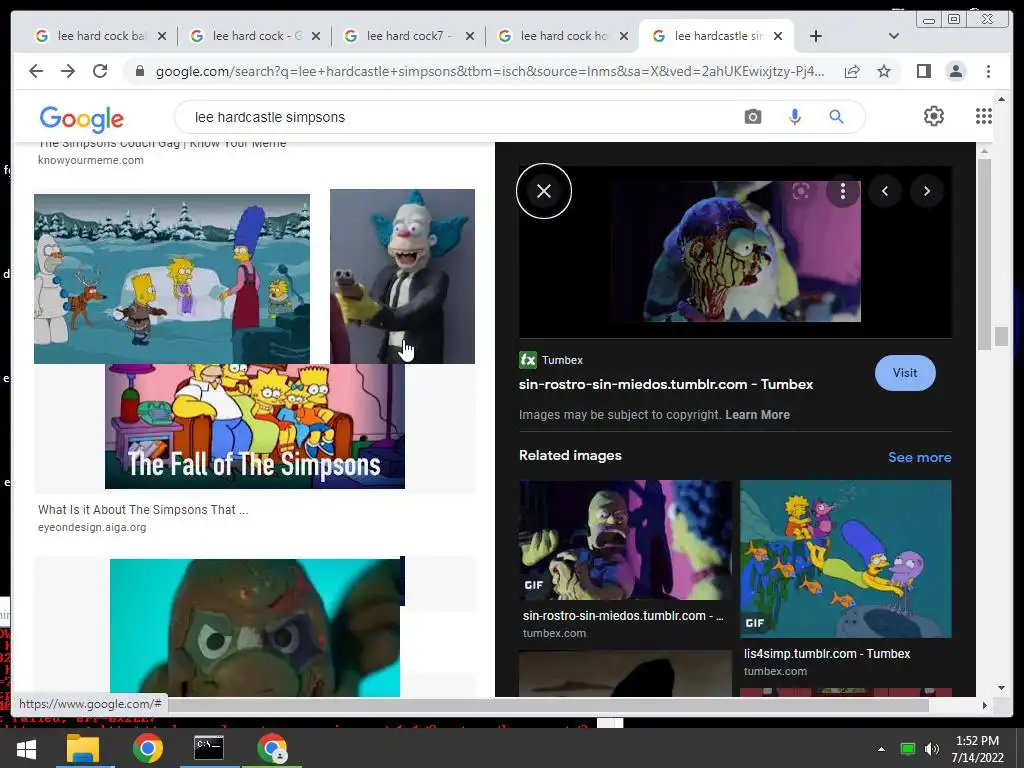1024x768 pixels.
Task: Start voice search with the microphone icon
Action: 795,117
